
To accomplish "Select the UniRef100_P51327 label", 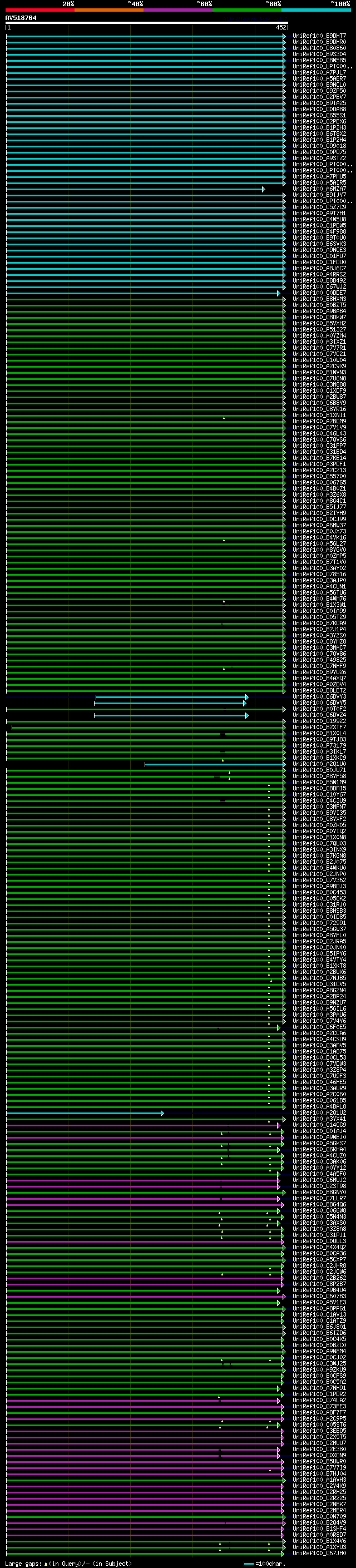I will point(319,330).
